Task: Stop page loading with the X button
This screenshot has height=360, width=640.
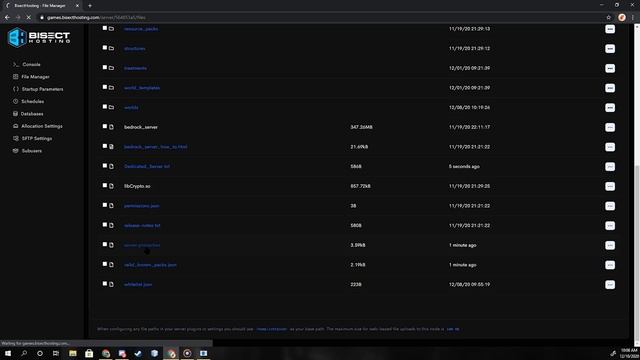Action: [28, 18]
